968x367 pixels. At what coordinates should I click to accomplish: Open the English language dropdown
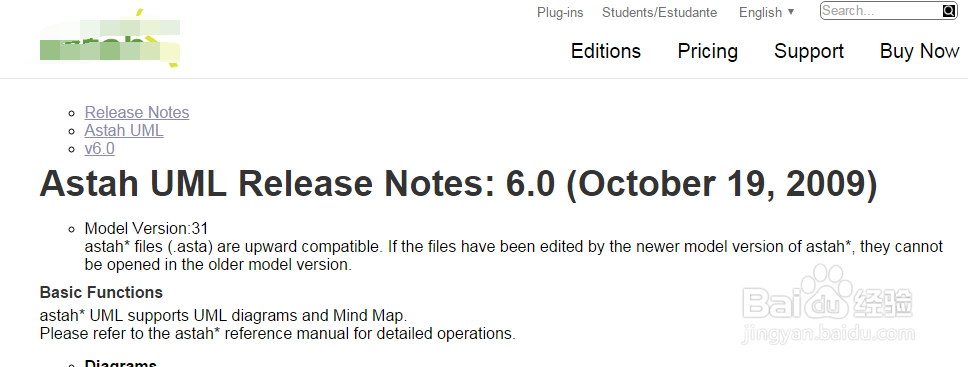pos(767,12)
